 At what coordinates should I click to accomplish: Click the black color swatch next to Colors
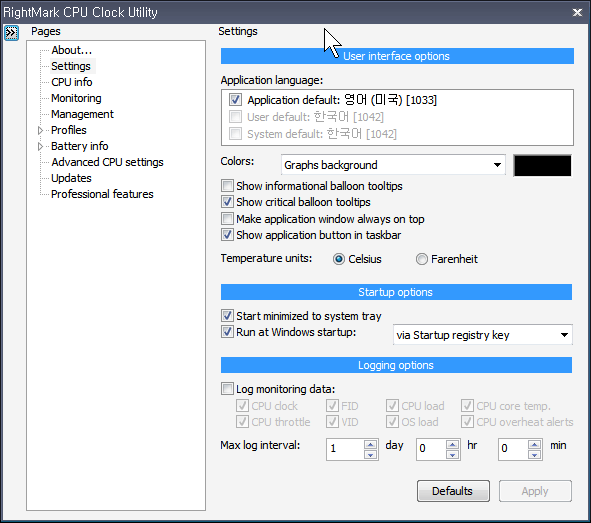[x=542, y=165]
